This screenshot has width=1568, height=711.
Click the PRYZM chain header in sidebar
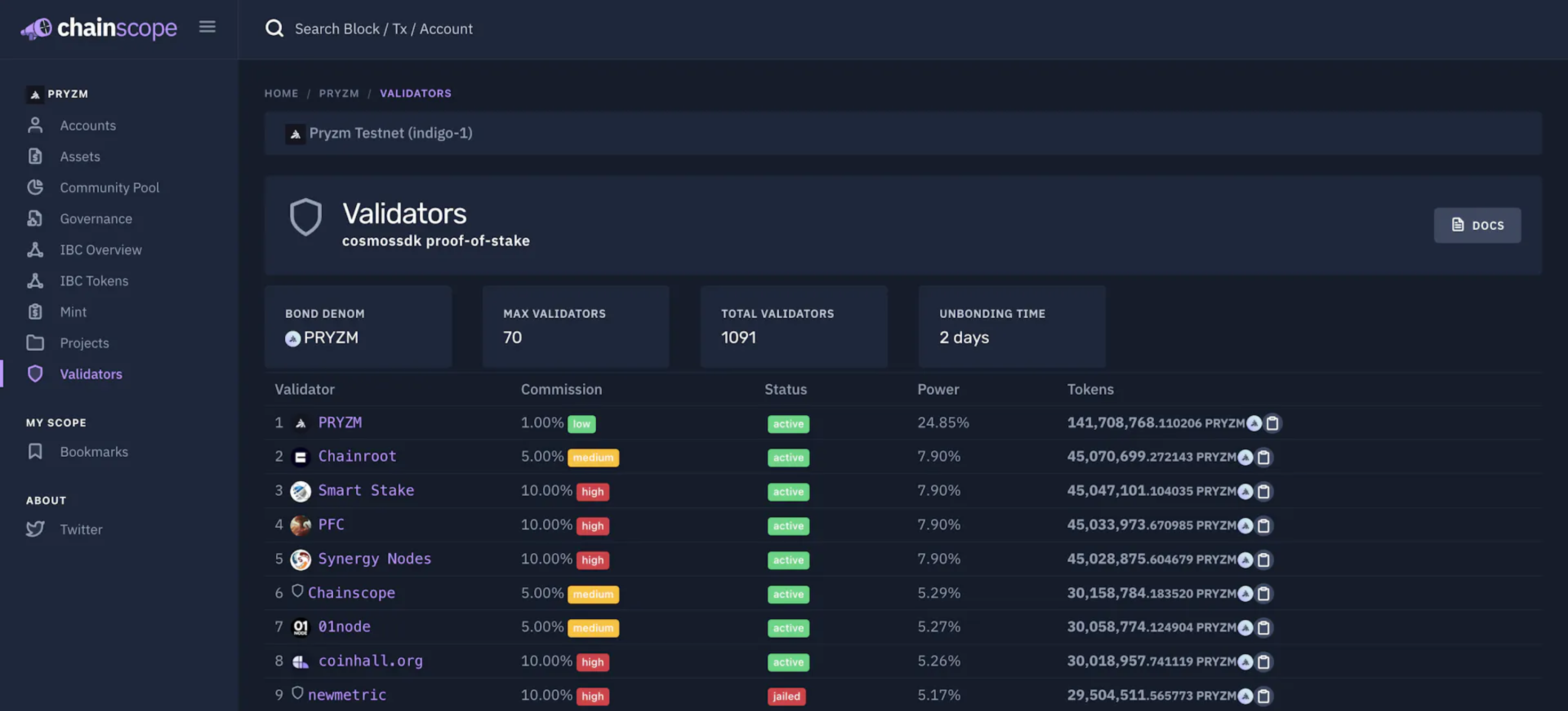coord(58,94)
